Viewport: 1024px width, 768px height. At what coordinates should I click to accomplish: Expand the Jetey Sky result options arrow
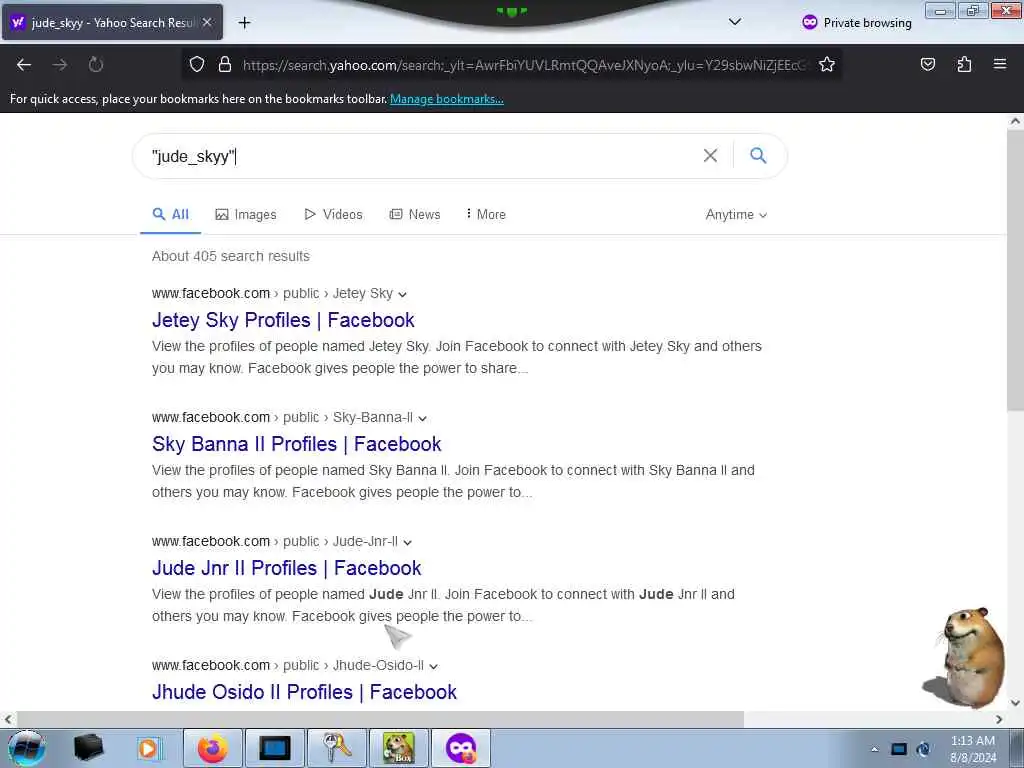coord(402,295)
